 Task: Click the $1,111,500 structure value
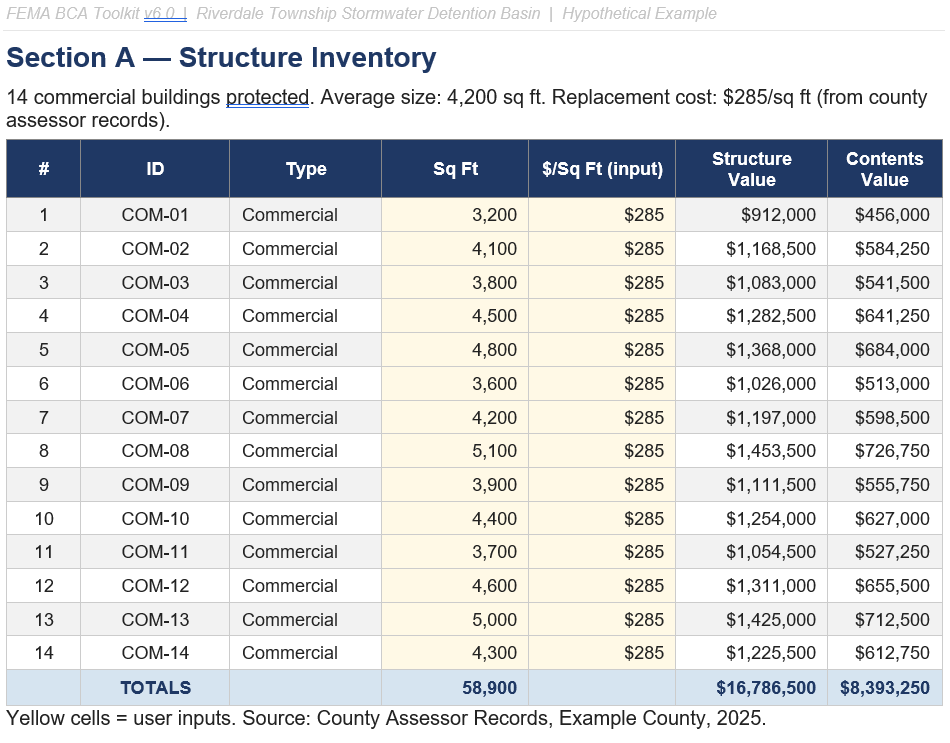[751, 485]
